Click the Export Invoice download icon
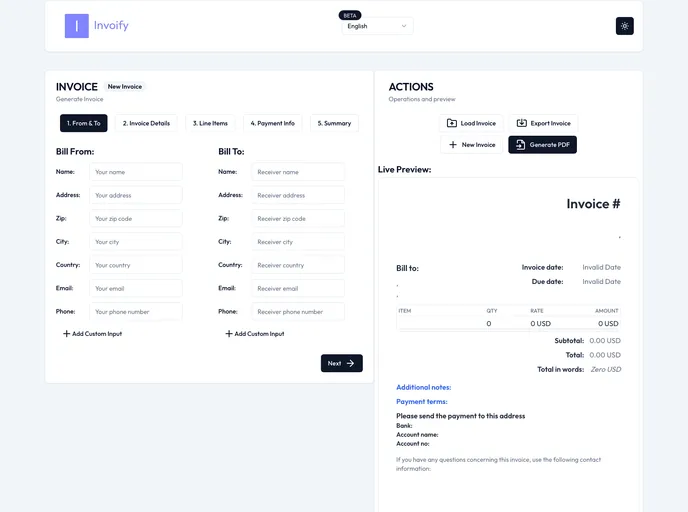 [521, 123]
